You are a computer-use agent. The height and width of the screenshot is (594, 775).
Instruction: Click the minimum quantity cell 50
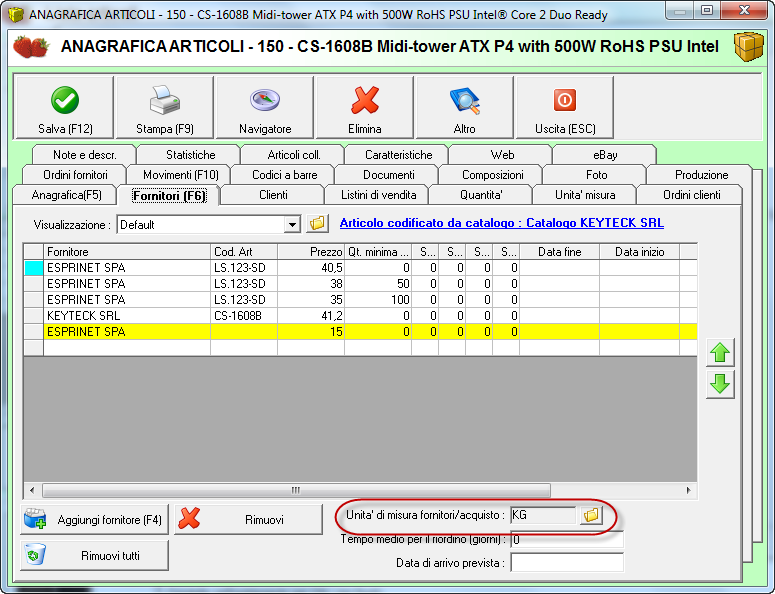tap(378, 284)
